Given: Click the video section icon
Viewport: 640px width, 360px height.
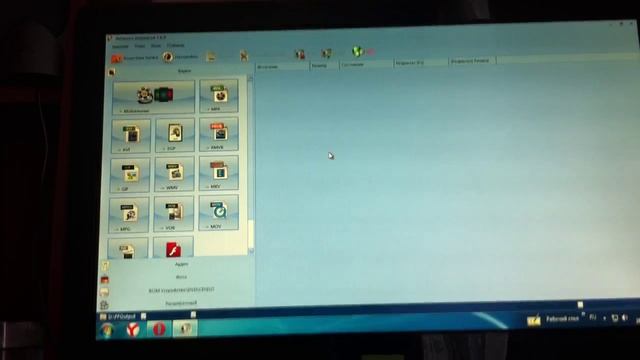Looking at the screenshot, I should click(x=111, y=73).
